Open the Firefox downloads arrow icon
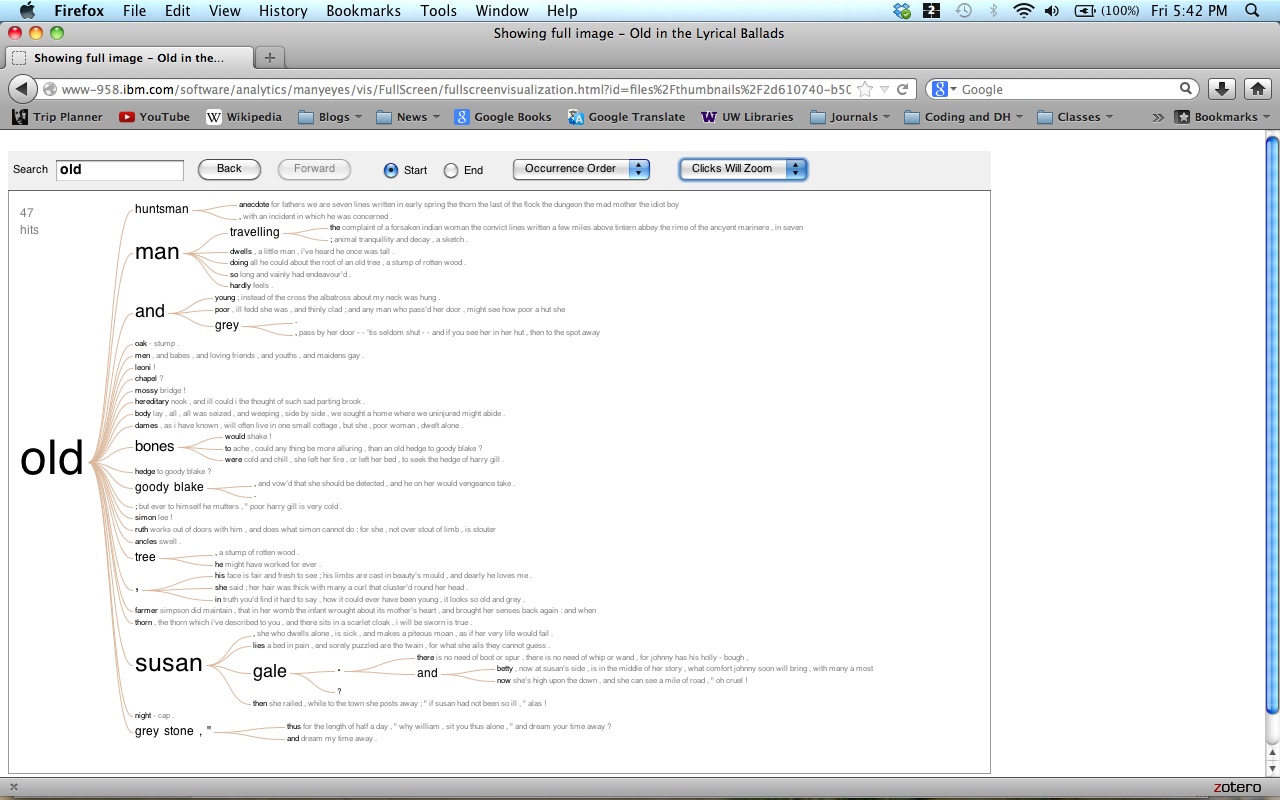The image size is (1280, 800). tap(1221, 89)
